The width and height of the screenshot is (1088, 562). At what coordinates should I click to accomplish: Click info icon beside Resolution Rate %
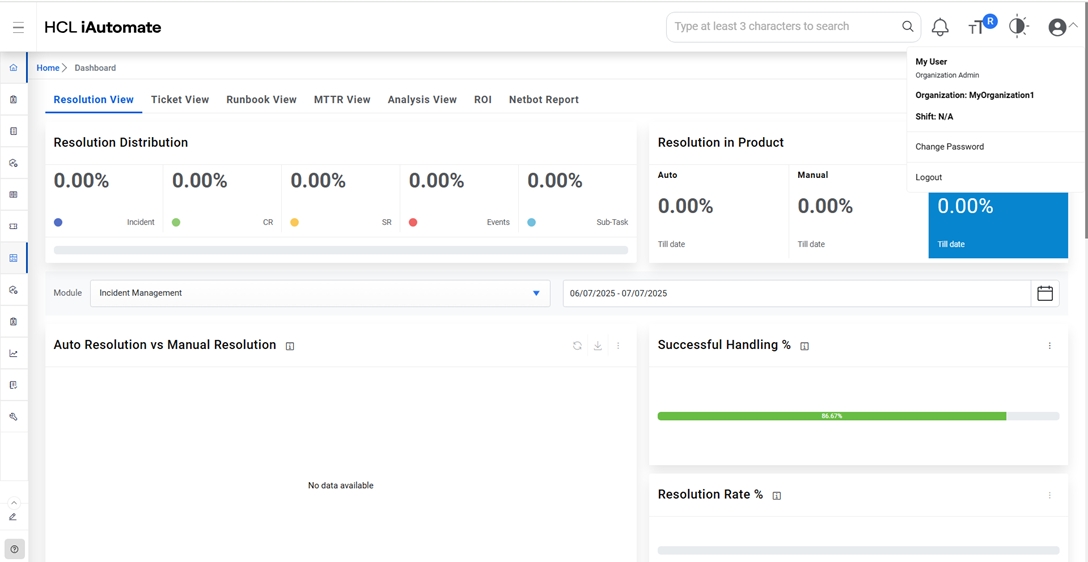(x=777, y=495)
